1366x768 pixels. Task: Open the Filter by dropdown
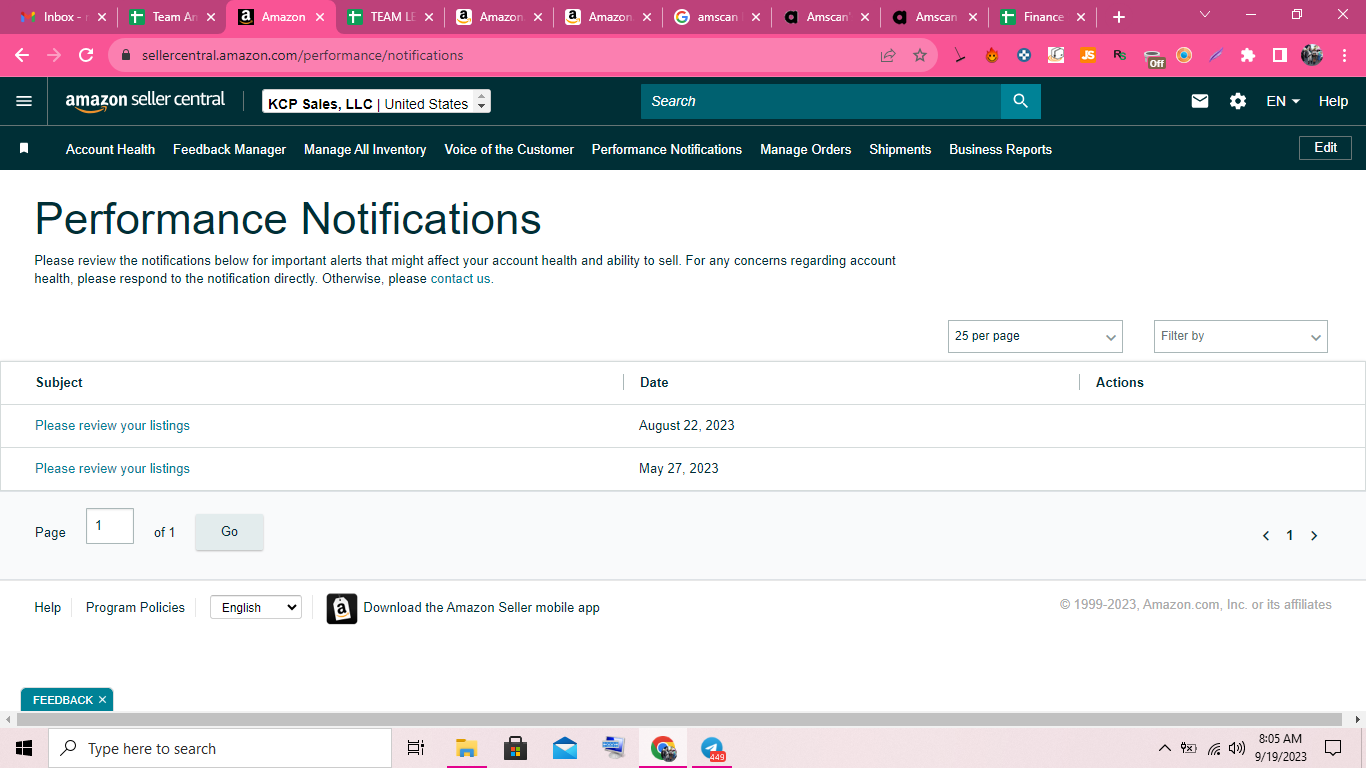tap(1240, 336)
